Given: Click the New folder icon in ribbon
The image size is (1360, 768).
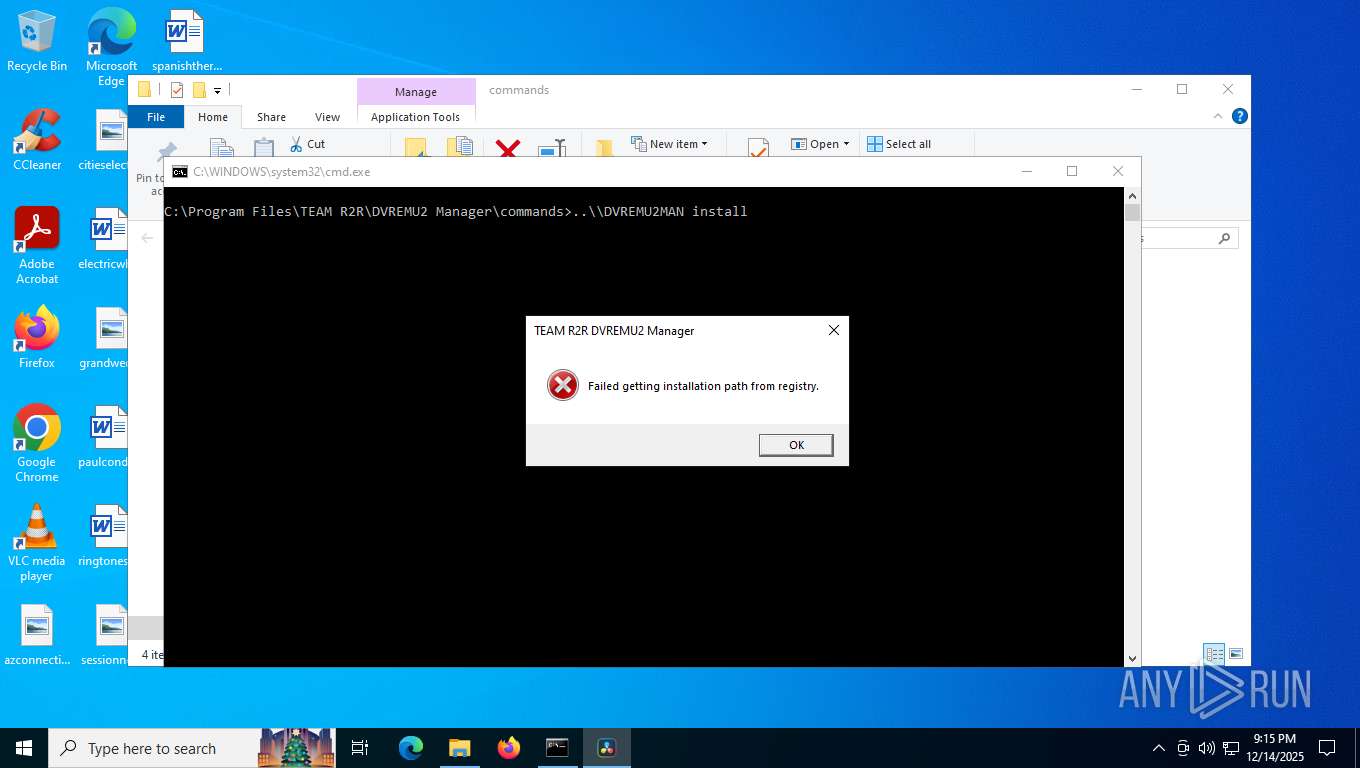Looking at the screenshot, I should pos(604,148).
